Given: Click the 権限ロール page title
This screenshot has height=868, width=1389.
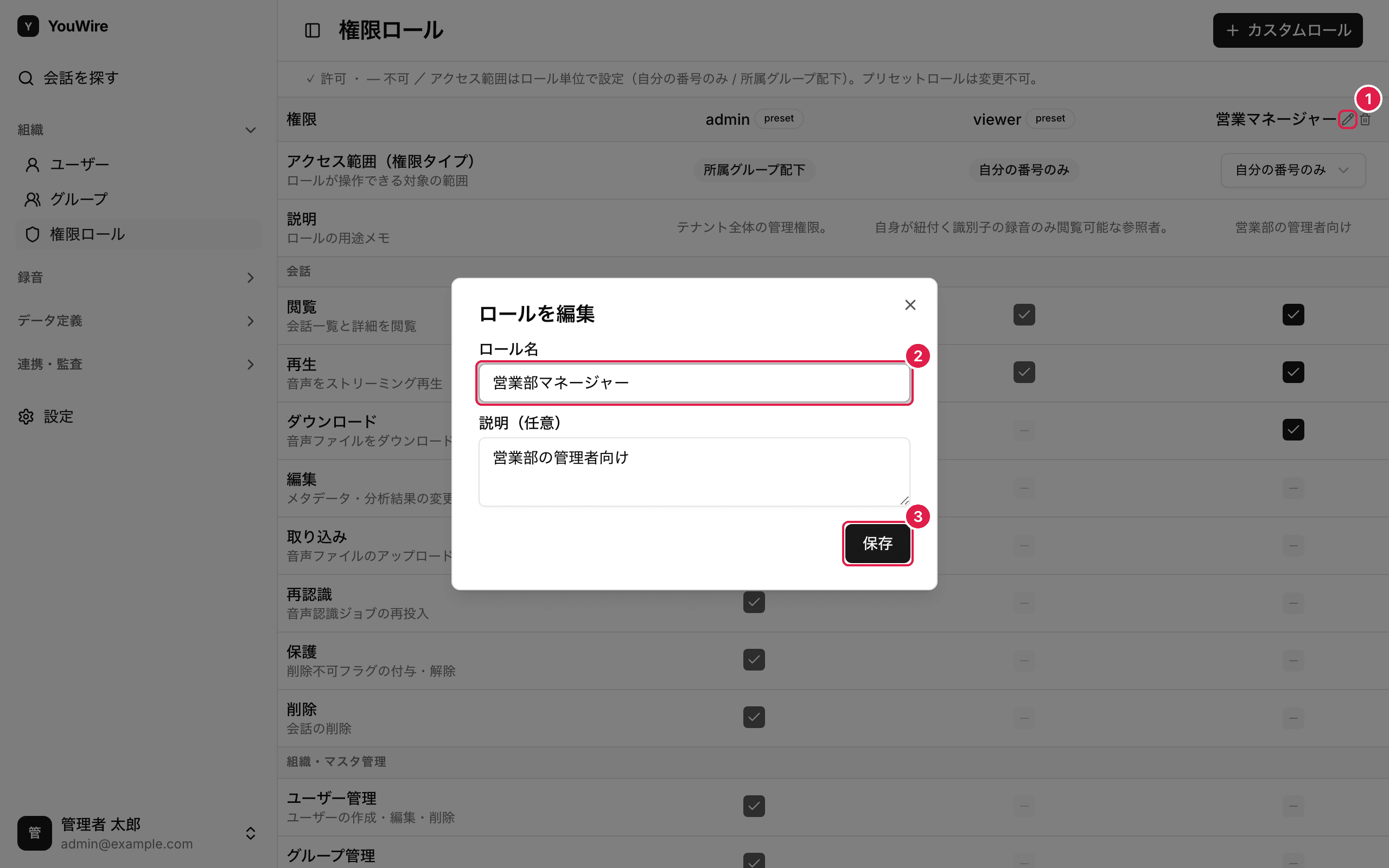Looking at the screenshot, I should (x=391, y=30).
